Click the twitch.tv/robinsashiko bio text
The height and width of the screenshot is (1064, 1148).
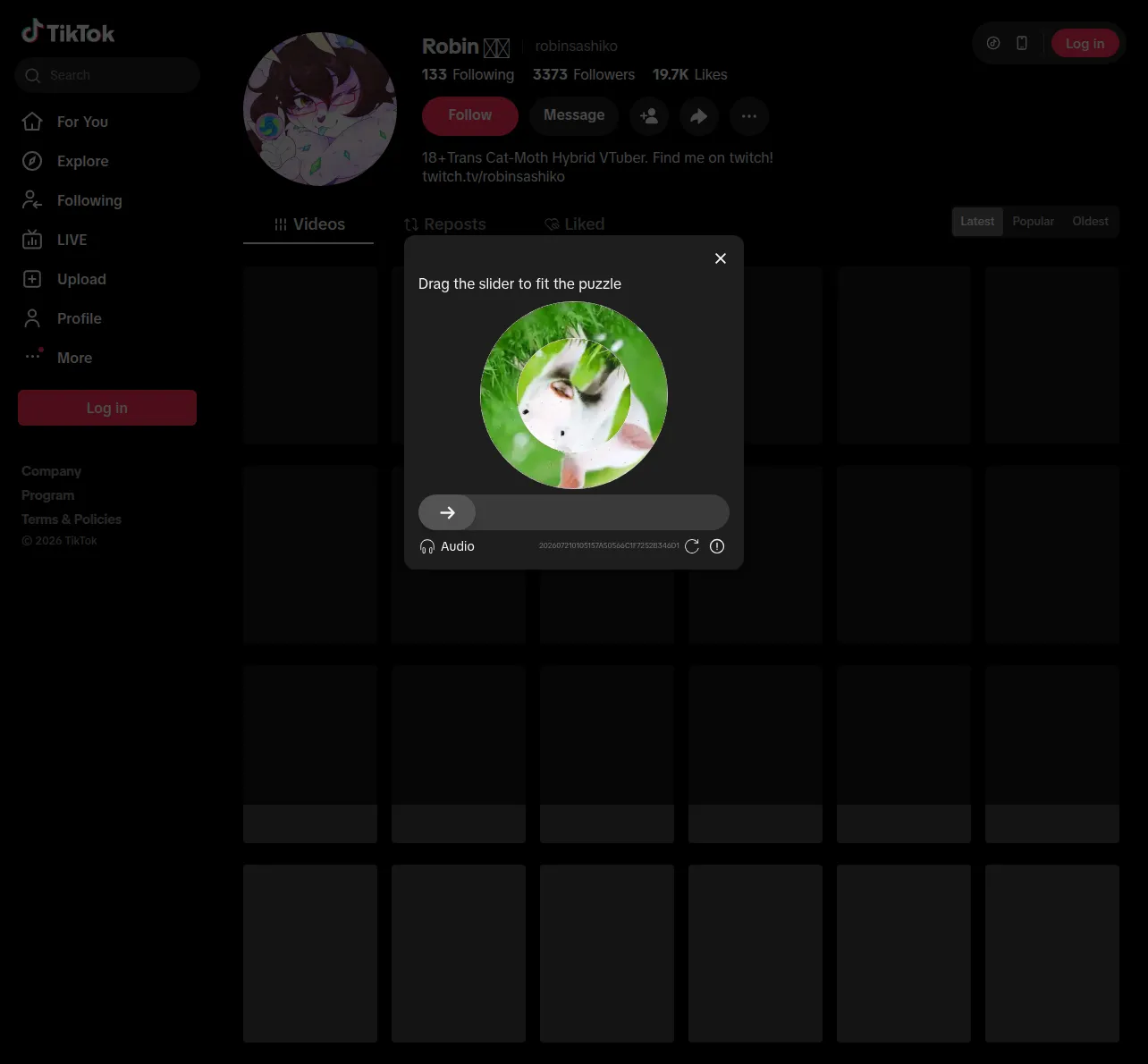point(494,176)
